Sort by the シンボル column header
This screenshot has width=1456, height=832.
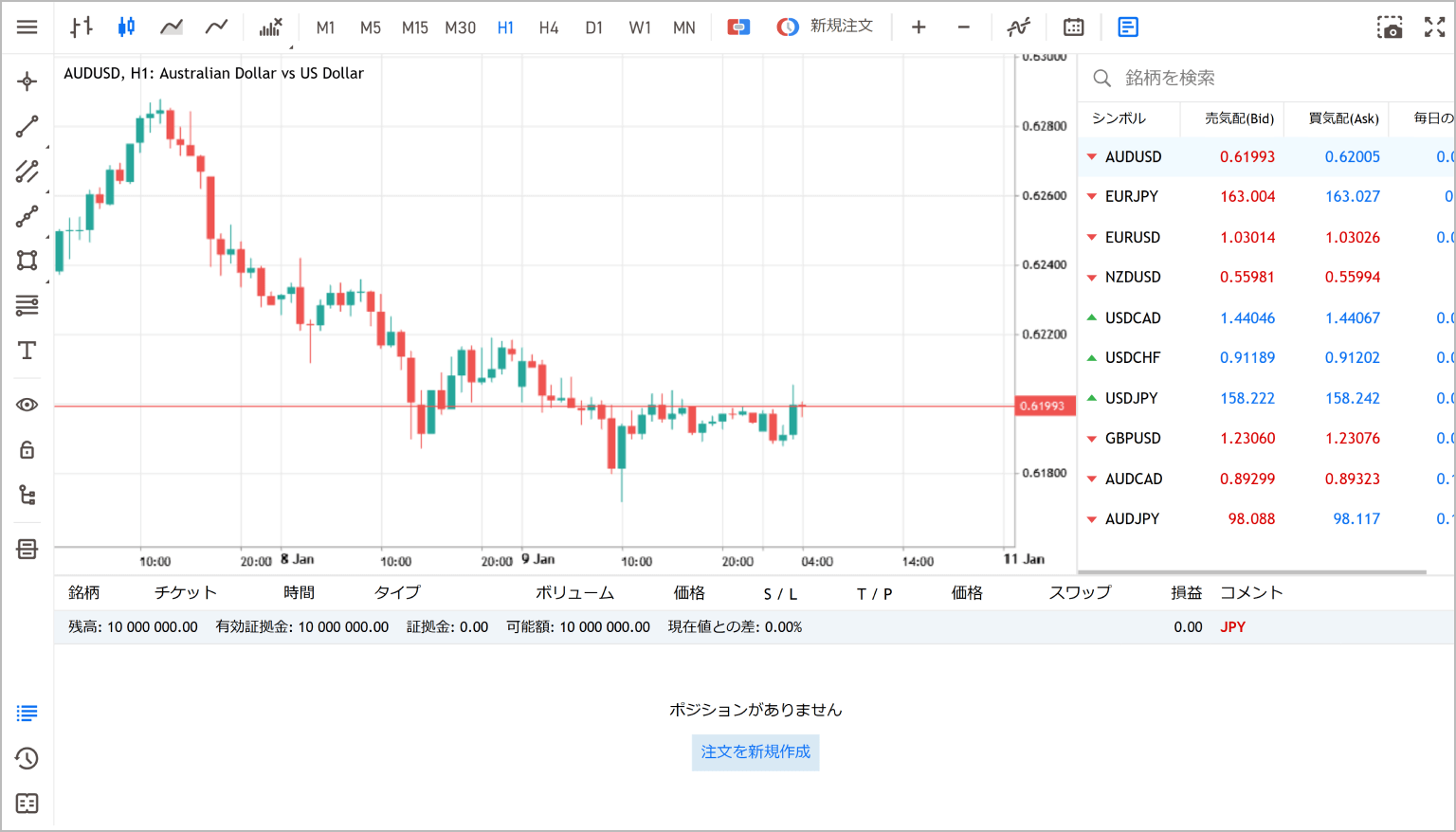(1119, 118)
